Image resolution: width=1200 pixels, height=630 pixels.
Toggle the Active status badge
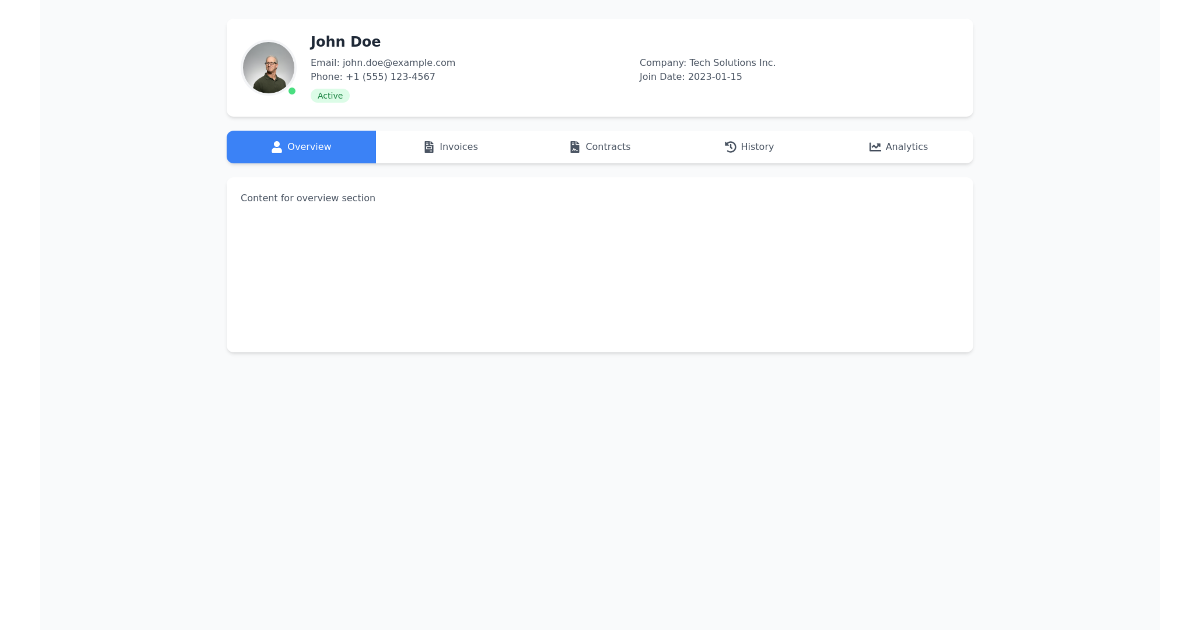click(330, 95)
